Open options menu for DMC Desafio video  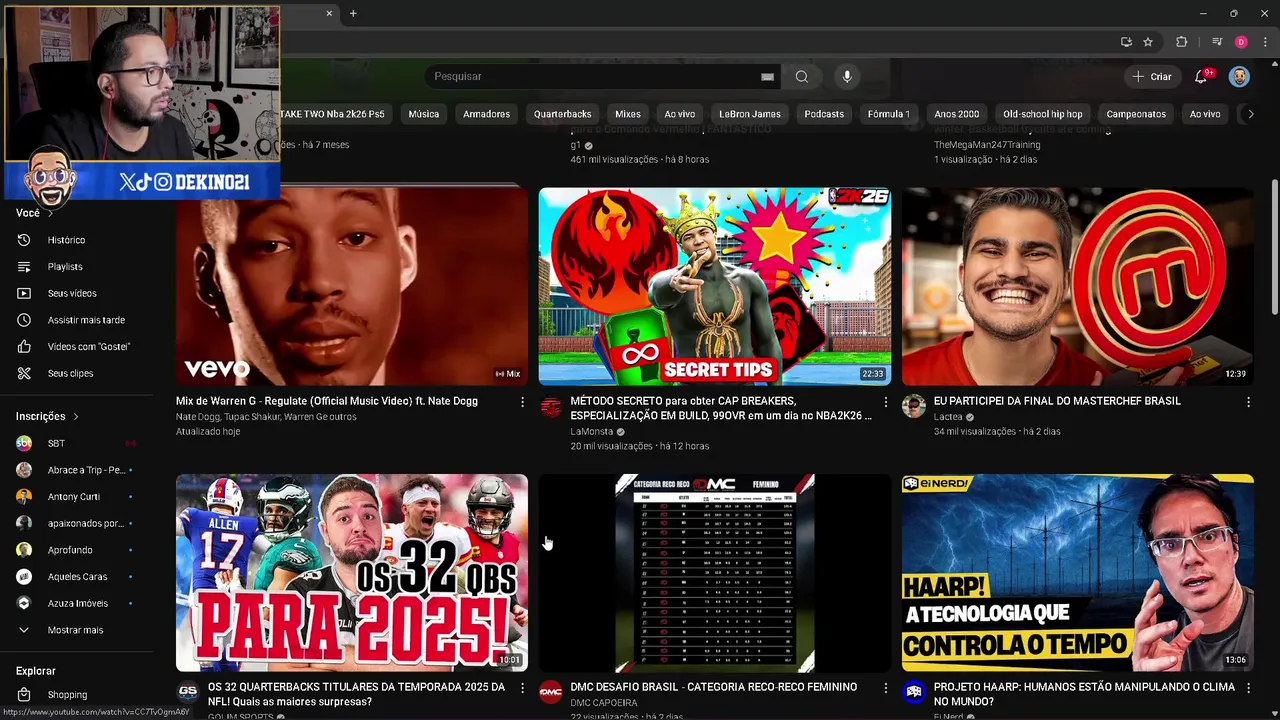tap(885, 688)
